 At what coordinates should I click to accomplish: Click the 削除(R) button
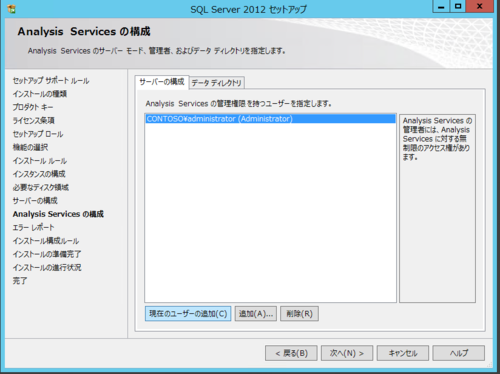pos(299,314)
